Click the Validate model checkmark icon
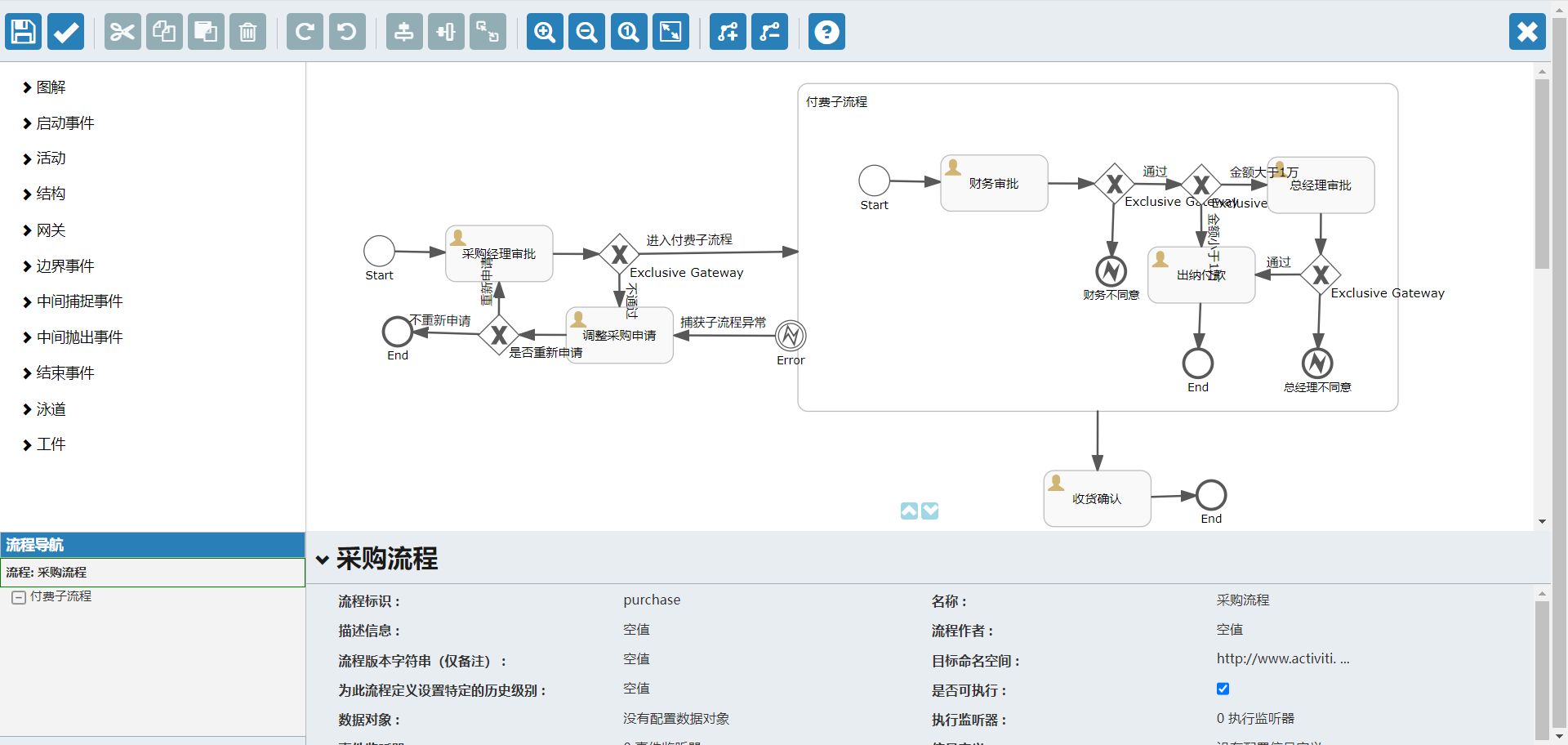The image size is (1568, 745). (65, 32)
